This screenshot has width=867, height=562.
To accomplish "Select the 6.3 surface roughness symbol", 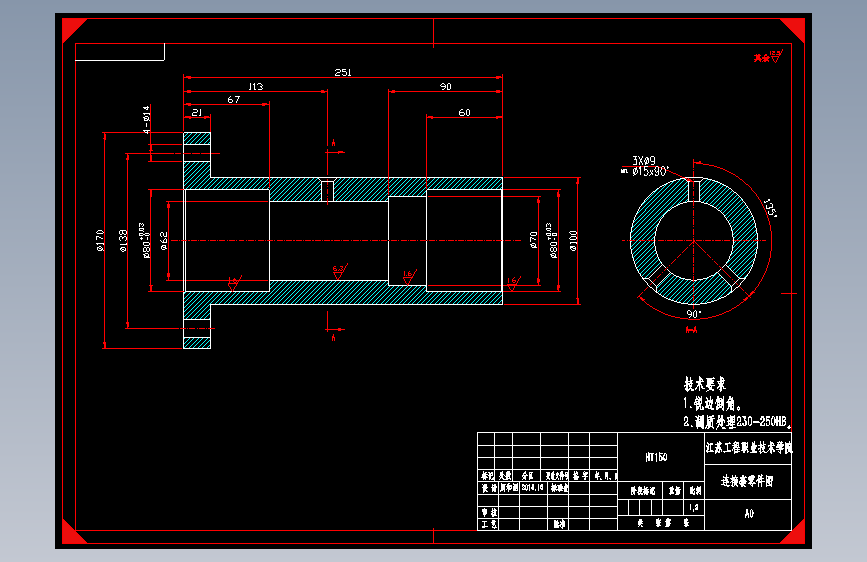I will [x=339, y=272].
